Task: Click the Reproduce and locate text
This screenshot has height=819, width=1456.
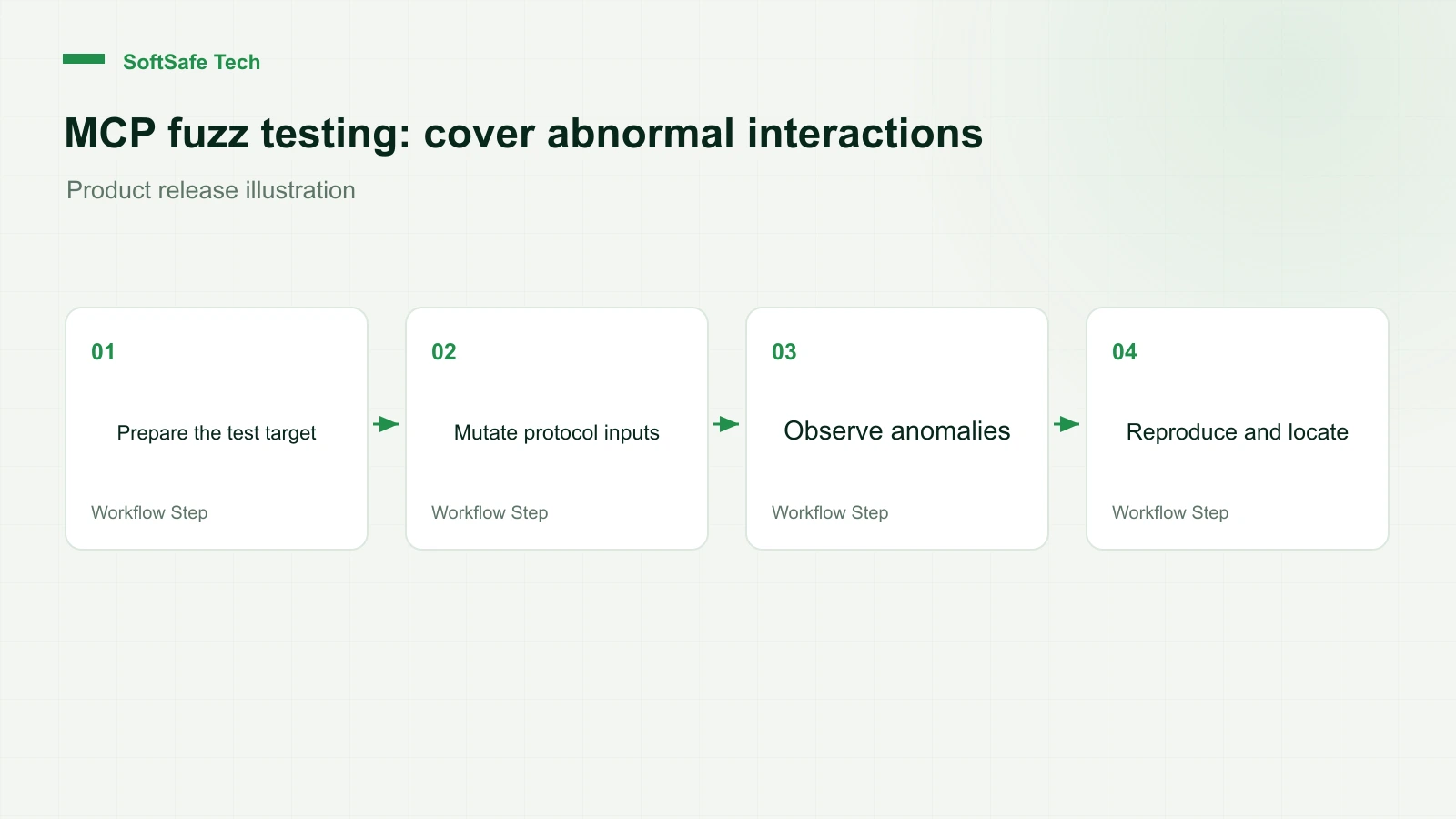Action: pos(1238,432)
